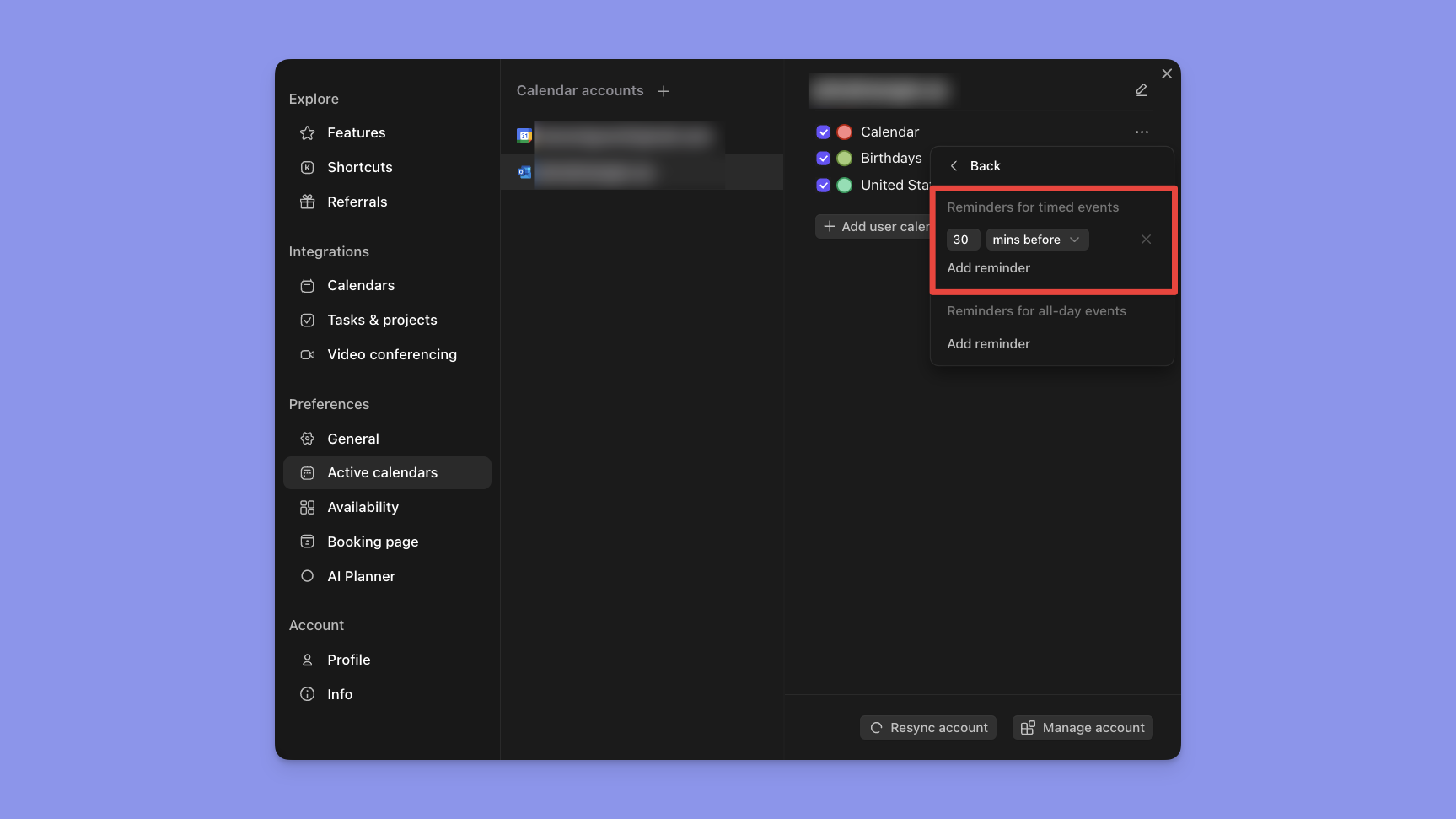
Task: Click the Calendars integration icon
Action: point(308,285)
